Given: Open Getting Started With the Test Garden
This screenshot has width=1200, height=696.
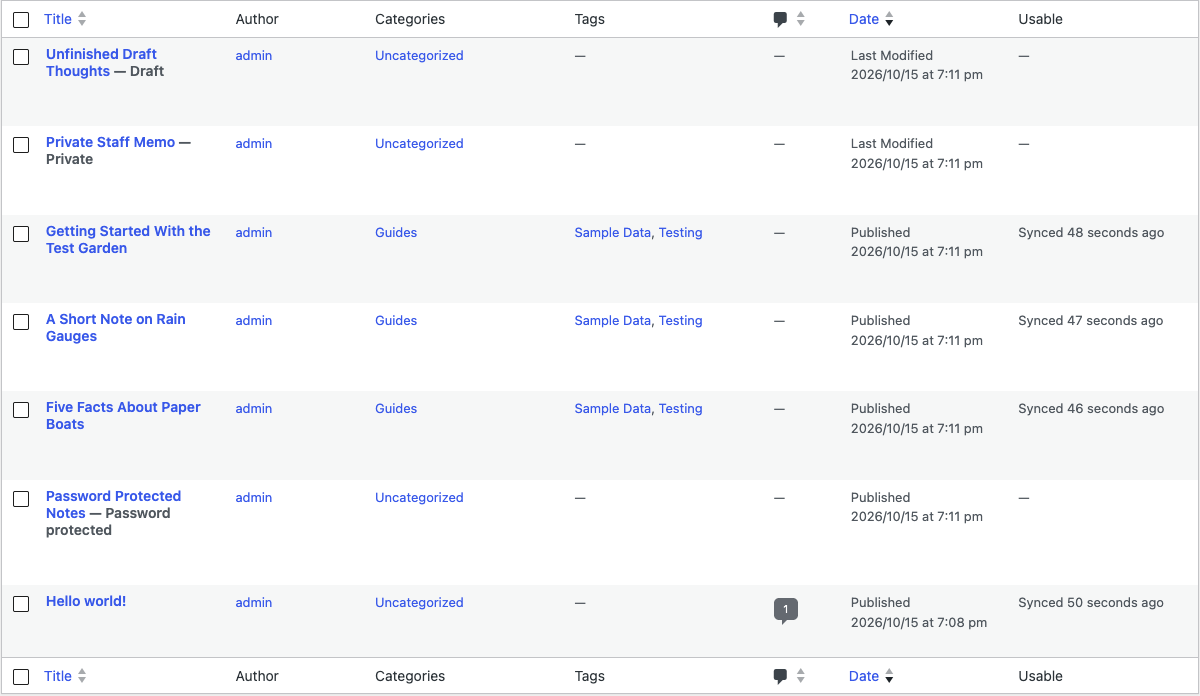Looking at the screenshot, I should coord(128,239).
